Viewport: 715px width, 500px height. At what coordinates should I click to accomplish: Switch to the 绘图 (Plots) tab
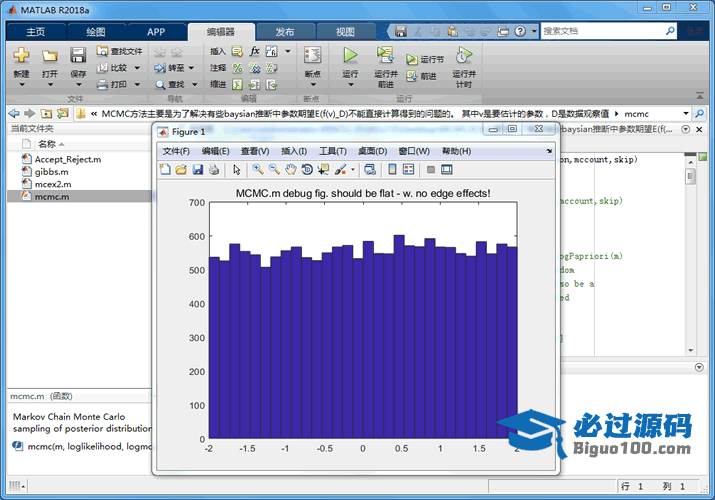(x=96, y=32)
